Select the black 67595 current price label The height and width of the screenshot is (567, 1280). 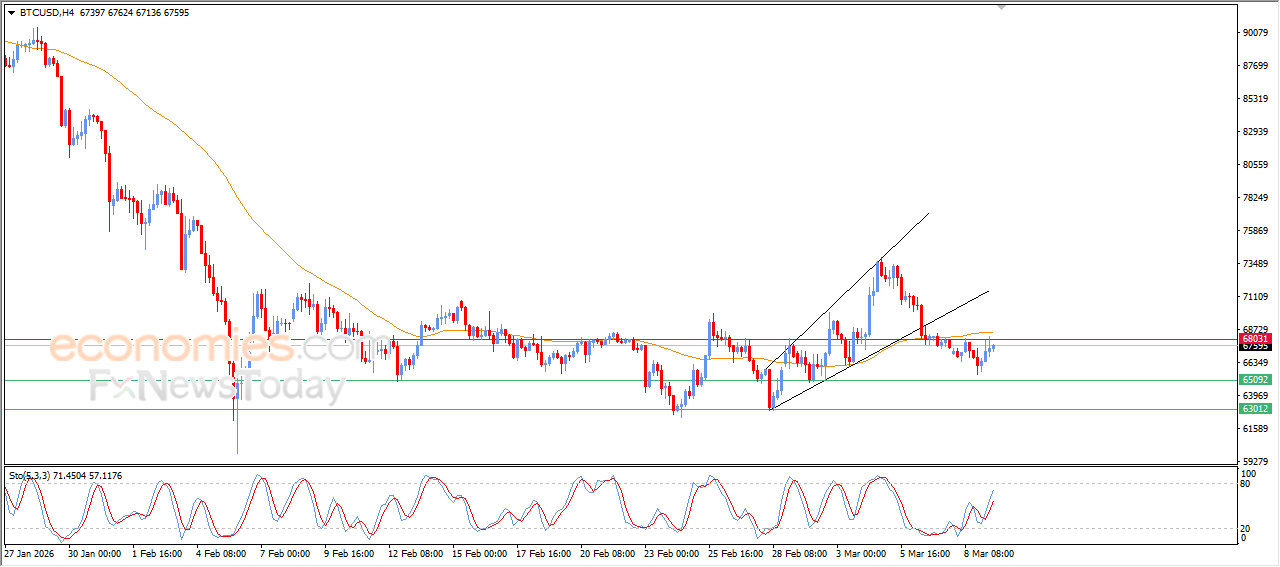(1255, 347)
